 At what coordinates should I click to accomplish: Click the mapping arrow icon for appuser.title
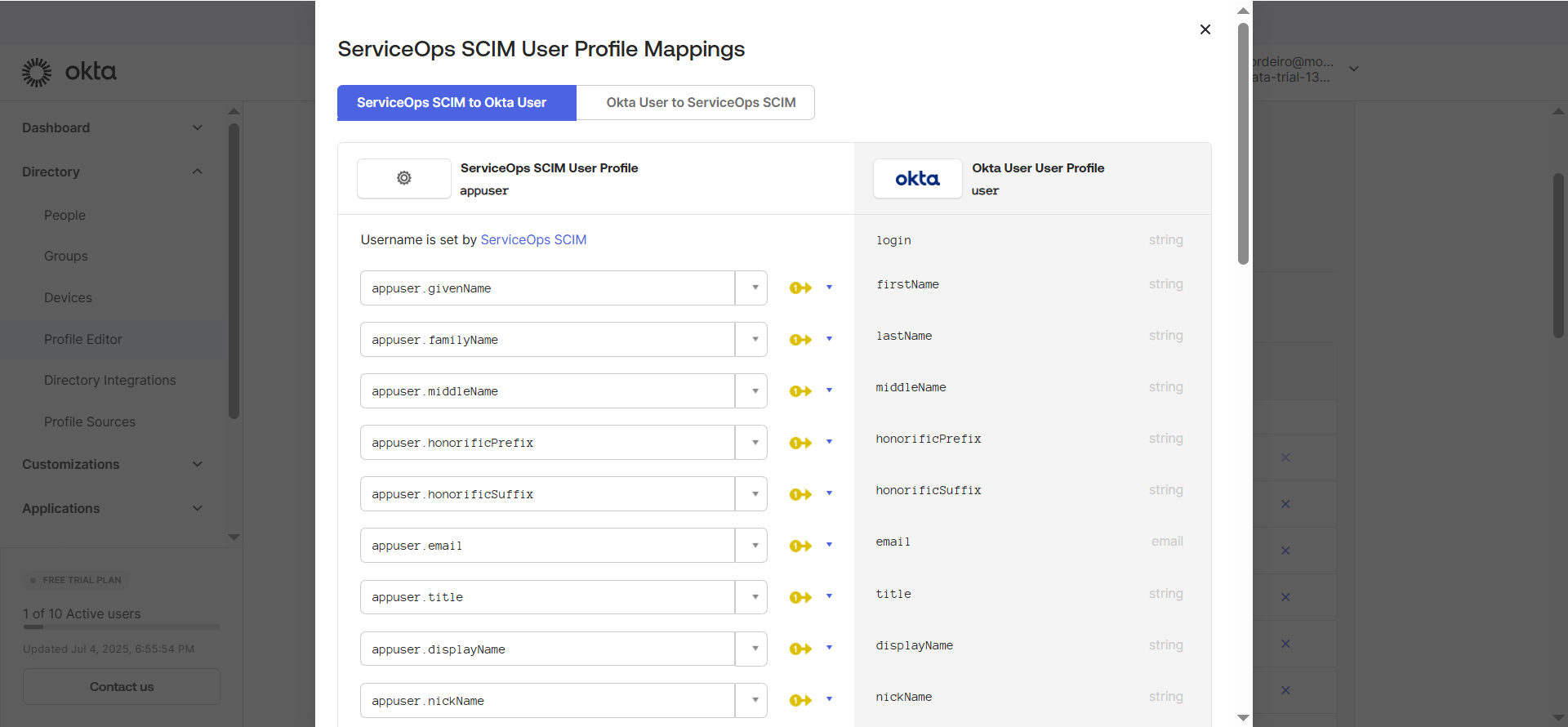click(800, 597)
